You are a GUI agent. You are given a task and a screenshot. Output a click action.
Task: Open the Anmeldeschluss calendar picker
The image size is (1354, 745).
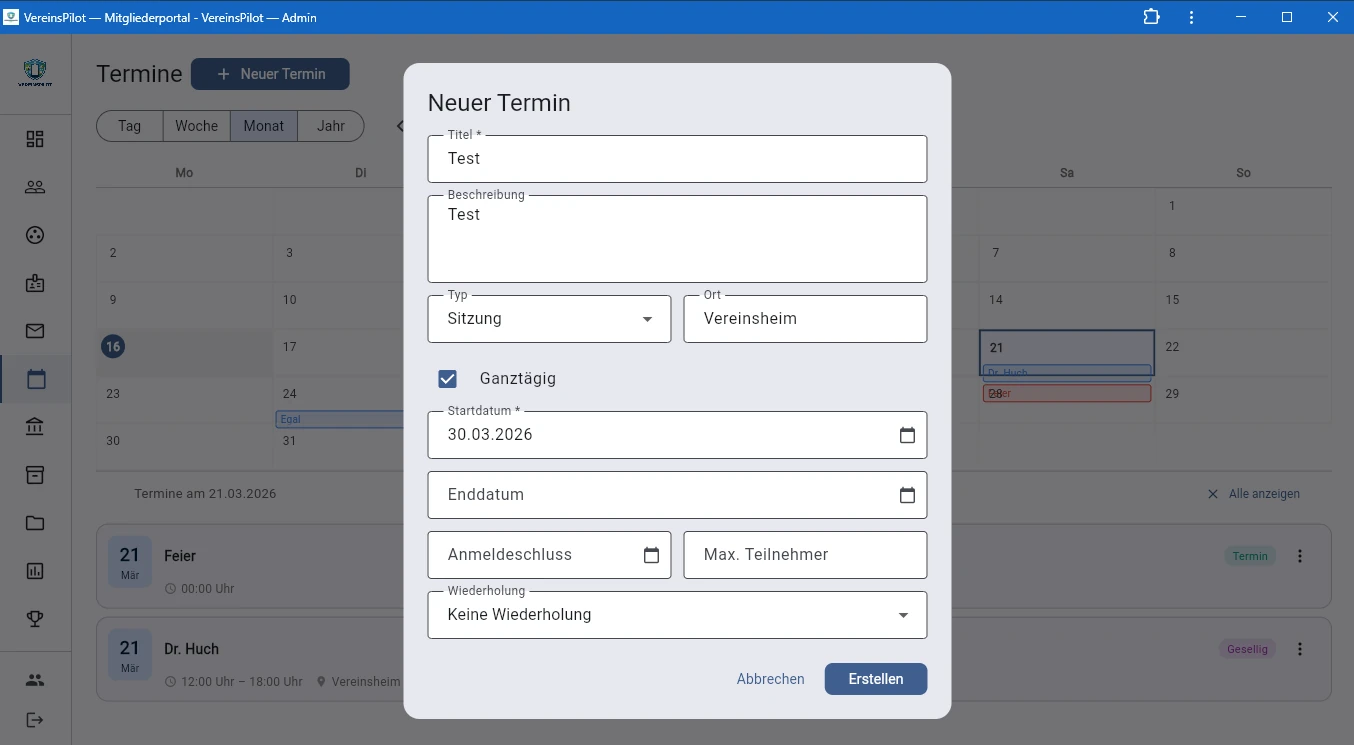pos(652,554)
